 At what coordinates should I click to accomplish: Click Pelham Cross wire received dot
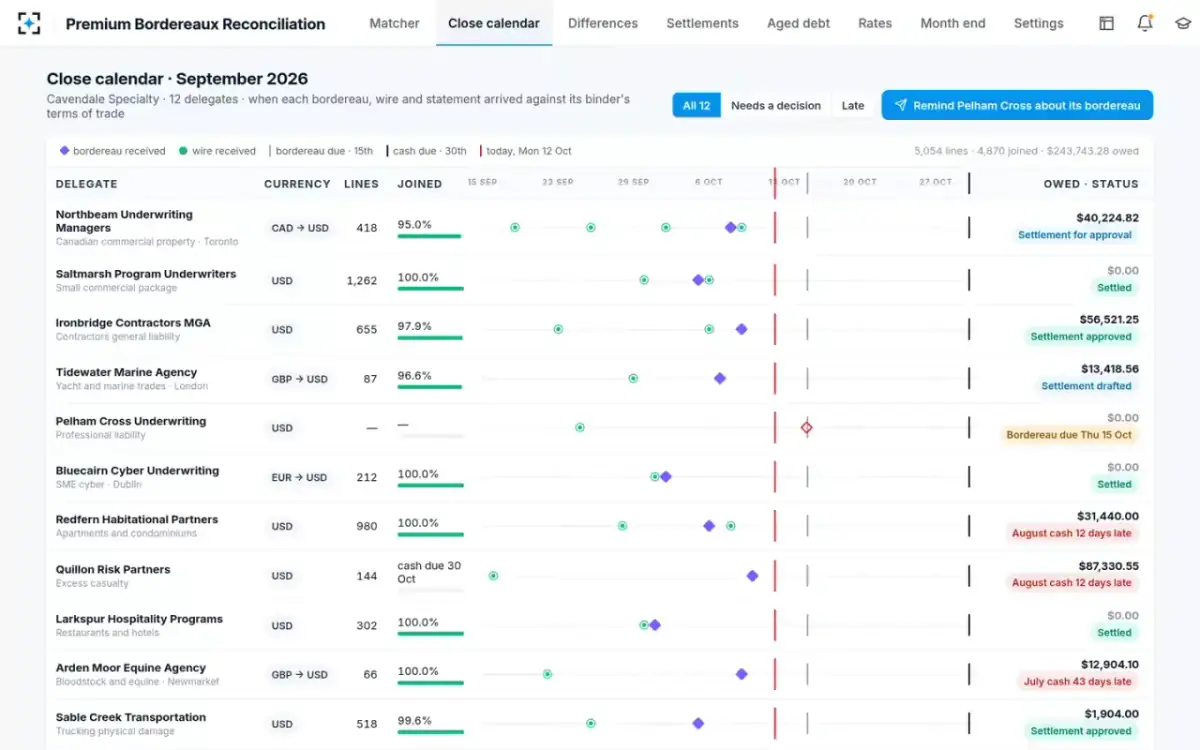[x=579, y=428]
